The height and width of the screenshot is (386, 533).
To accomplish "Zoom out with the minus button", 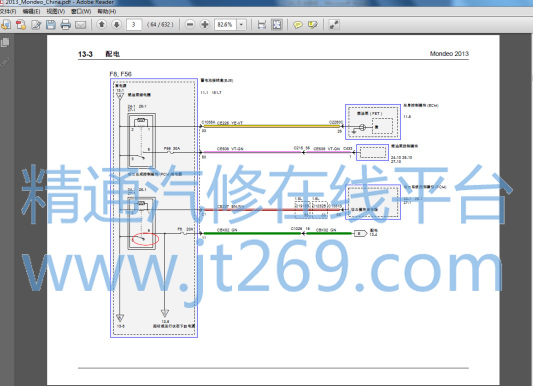I will (x=190, y=24).
